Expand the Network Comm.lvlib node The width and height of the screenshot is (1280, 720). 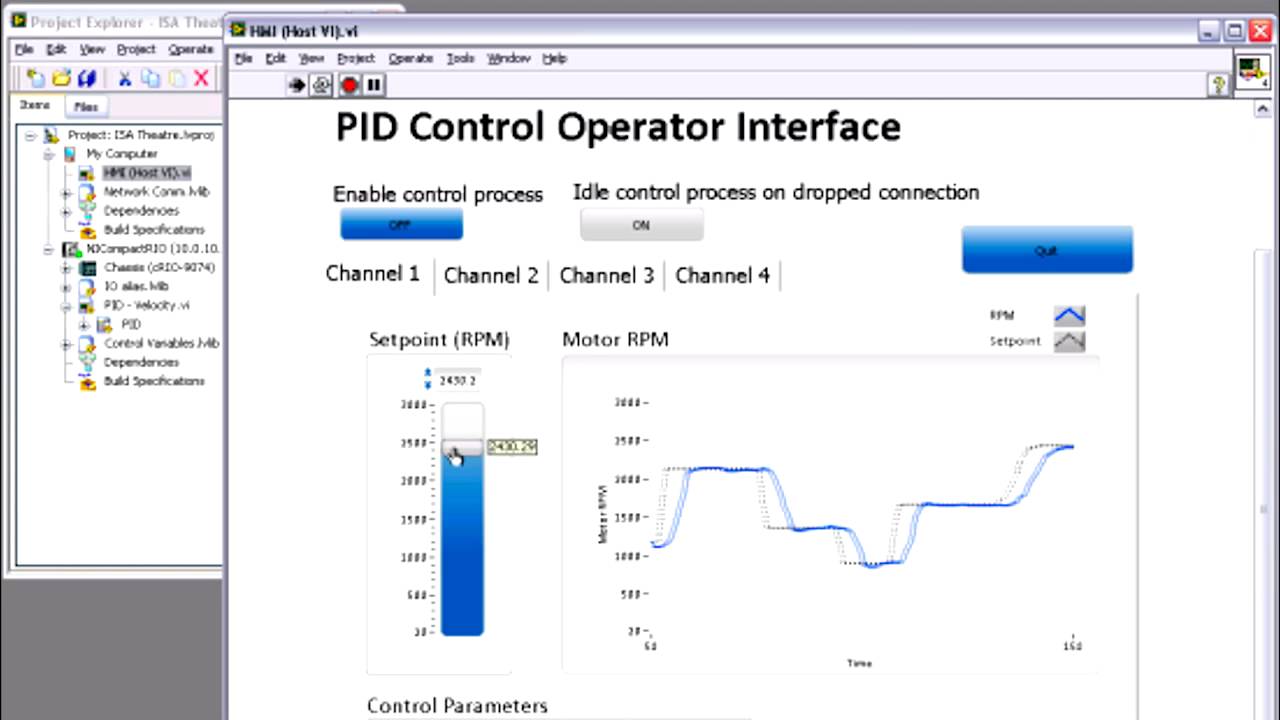tap(67, 192)
